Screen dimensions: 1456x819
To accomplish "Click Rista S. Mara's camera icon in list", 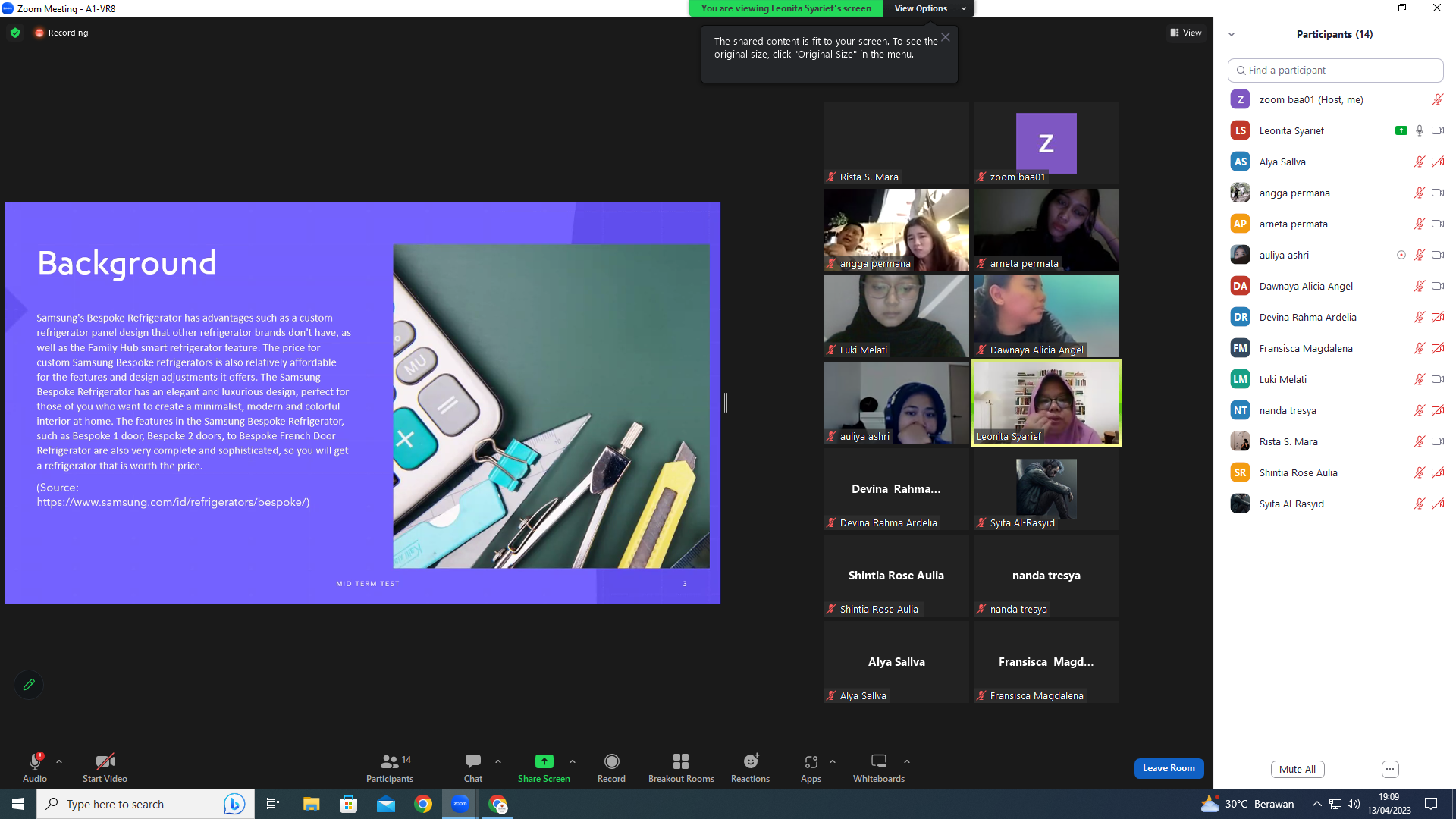I will coord(1437,441).
